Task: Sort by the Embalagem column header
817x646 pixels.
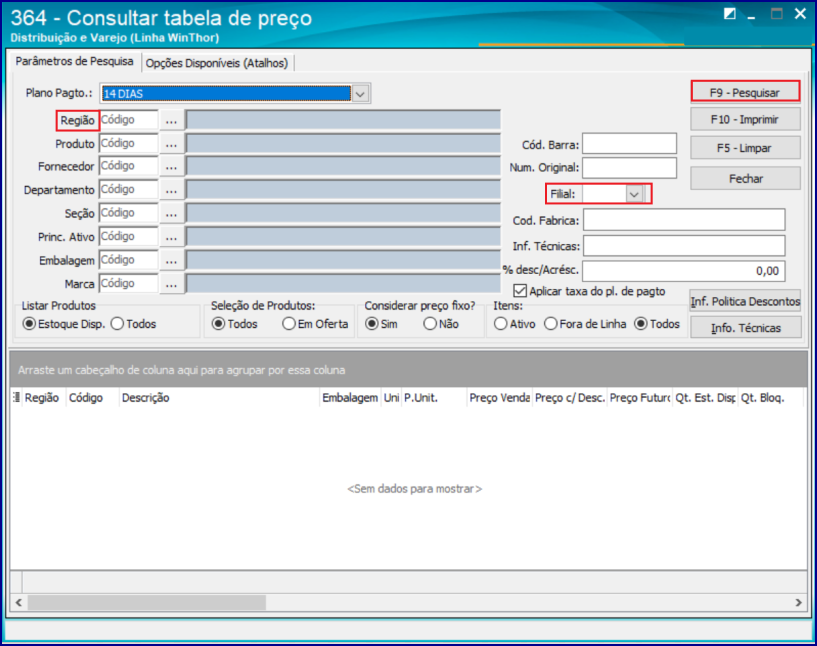Action: [350, 397]
